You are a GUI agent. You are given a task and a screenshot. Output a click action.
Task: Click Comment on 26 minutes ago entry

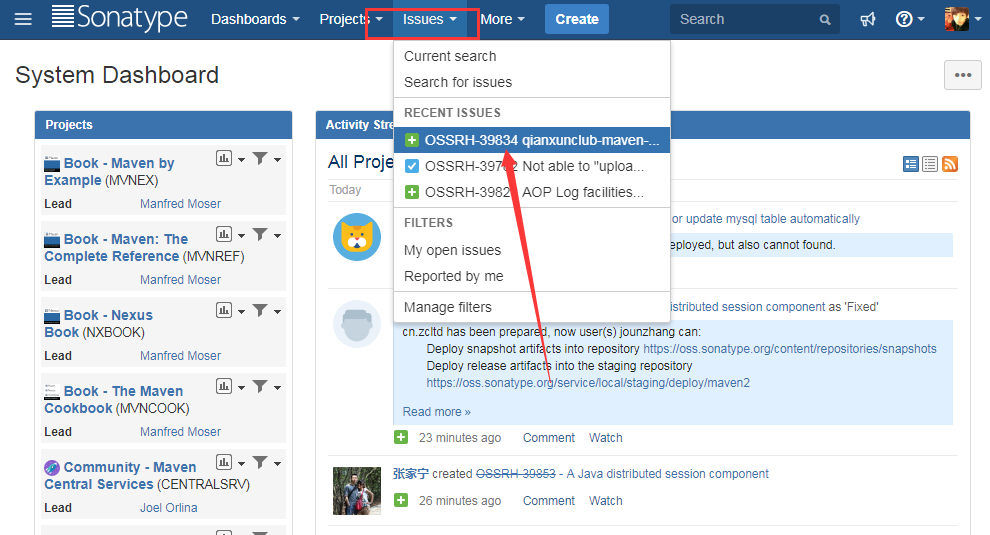click(x=549, y=501)
